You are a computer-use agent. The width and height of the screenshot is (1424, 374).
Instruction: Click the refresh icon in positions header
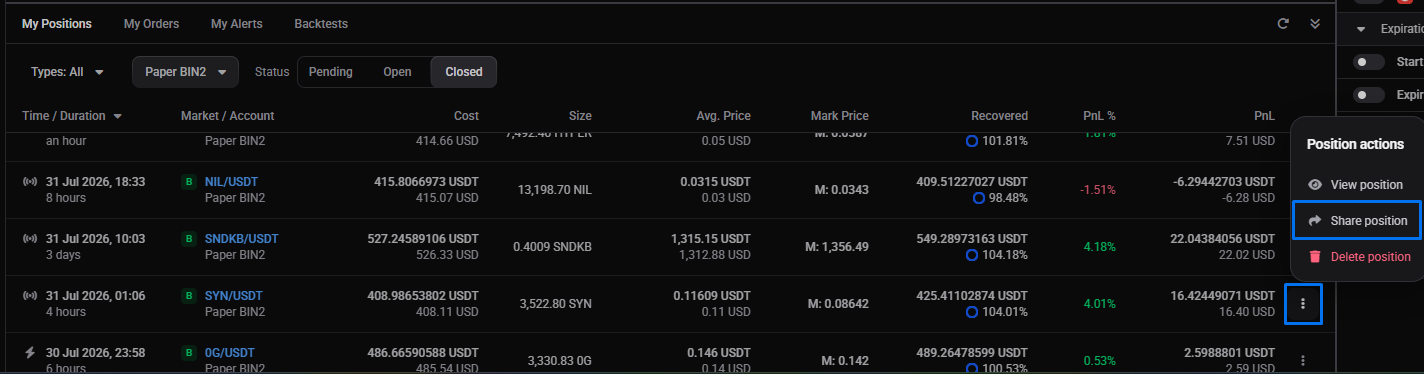pos(1283,23)
